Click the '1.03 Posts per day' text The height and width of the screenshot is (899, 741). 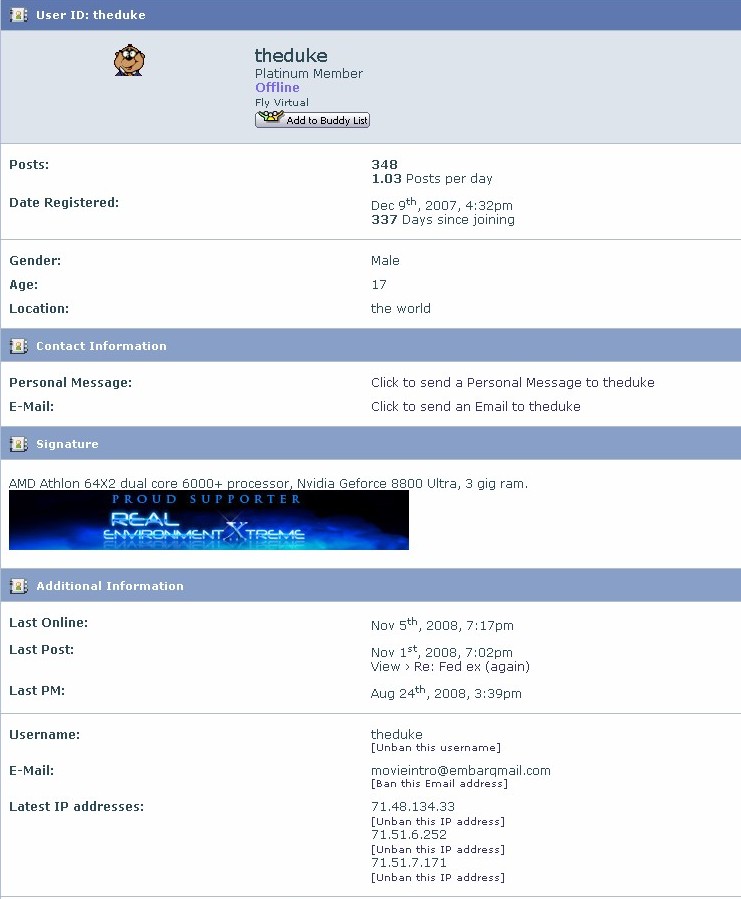[x=432, y=179]
